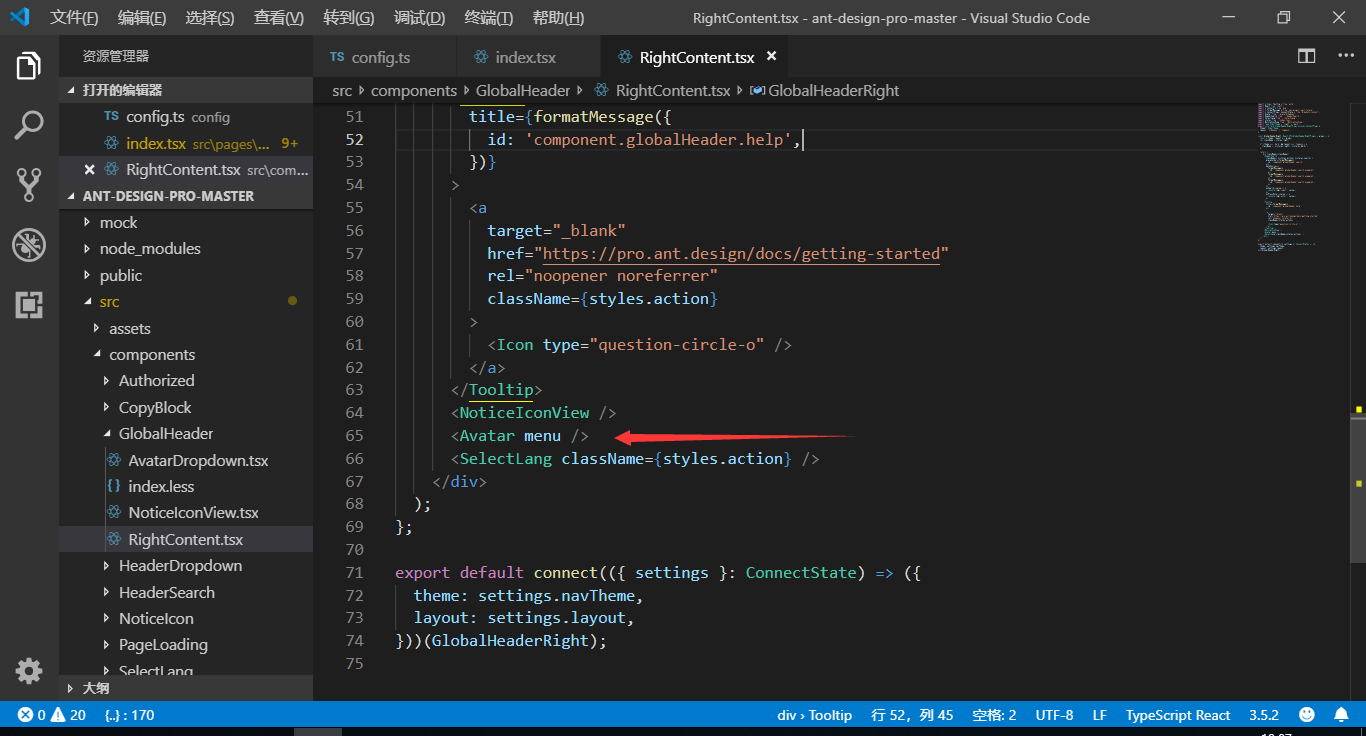
Task: Switch to the config.ts tab
Action: click(x=381, y=57)
